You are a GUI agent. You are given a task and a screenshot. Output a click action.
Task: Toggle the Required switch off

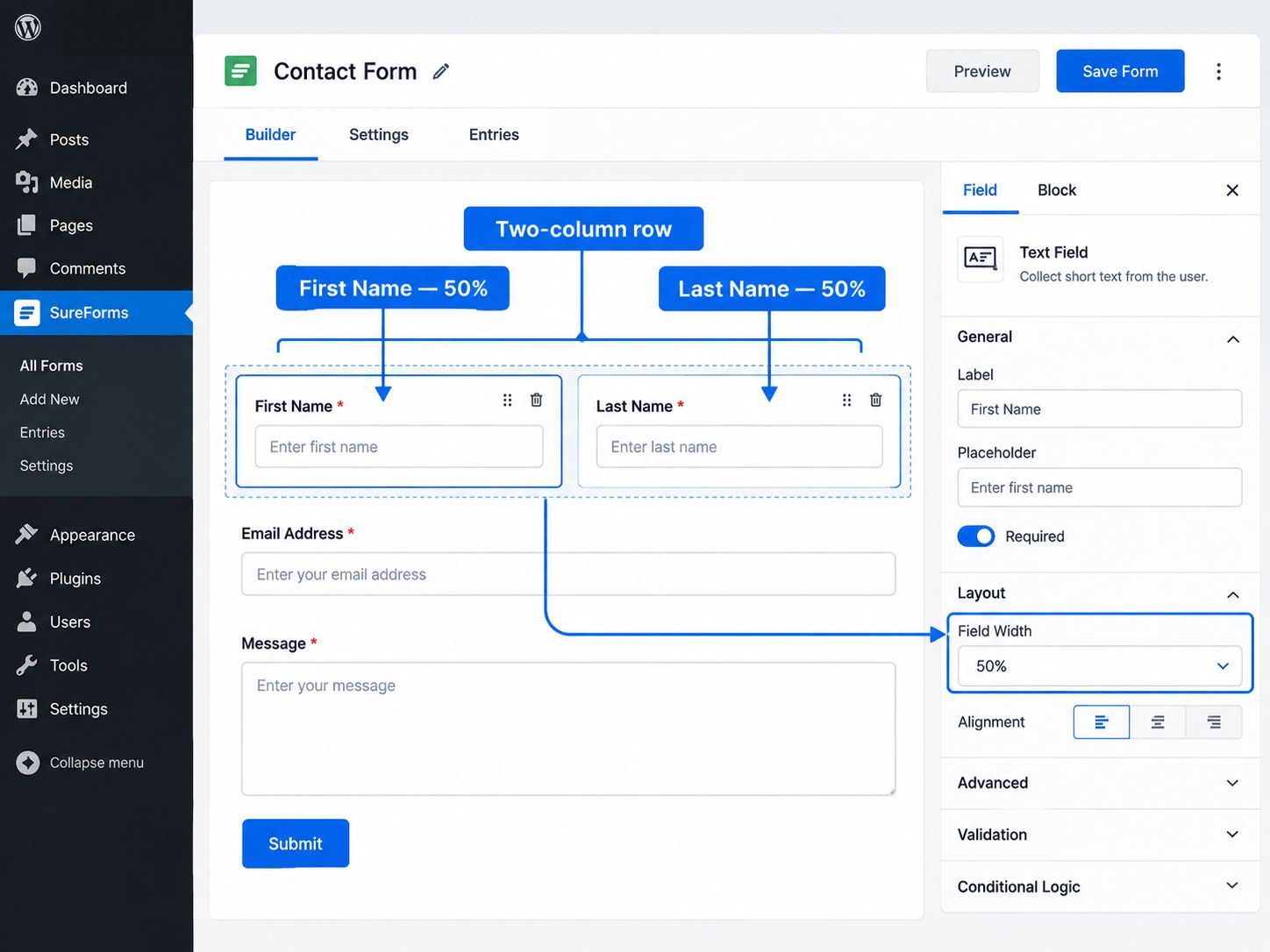(975, 536)
